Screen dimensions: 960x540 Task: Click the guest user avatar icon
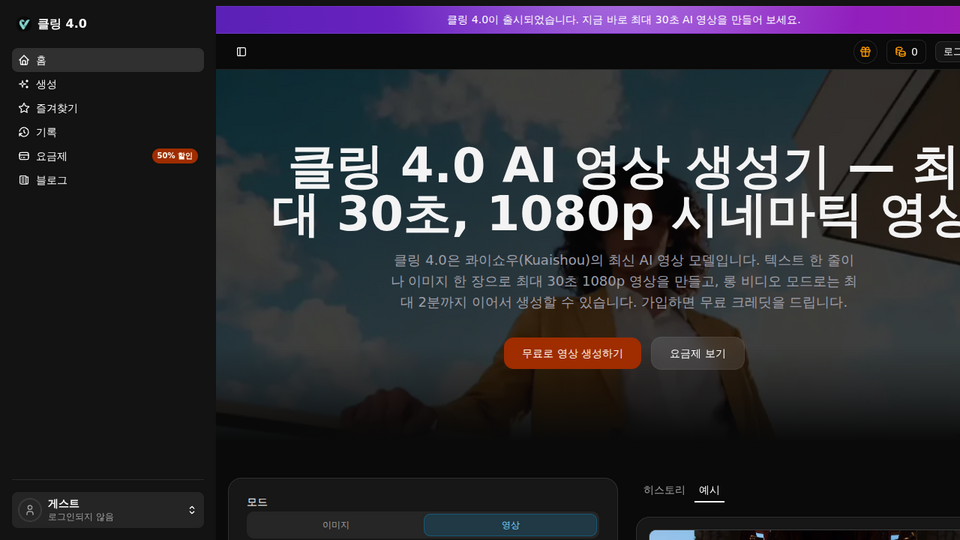click(30, 510)
